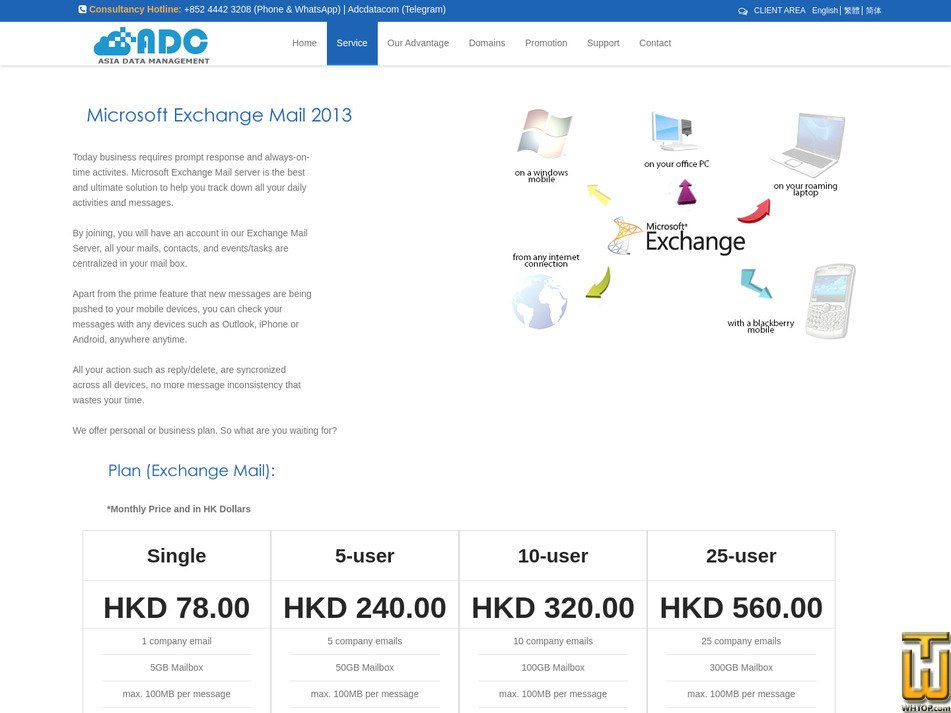Select the Service menu tab
The height and width of the screenshot is (713, 951).
pos(352,43)
